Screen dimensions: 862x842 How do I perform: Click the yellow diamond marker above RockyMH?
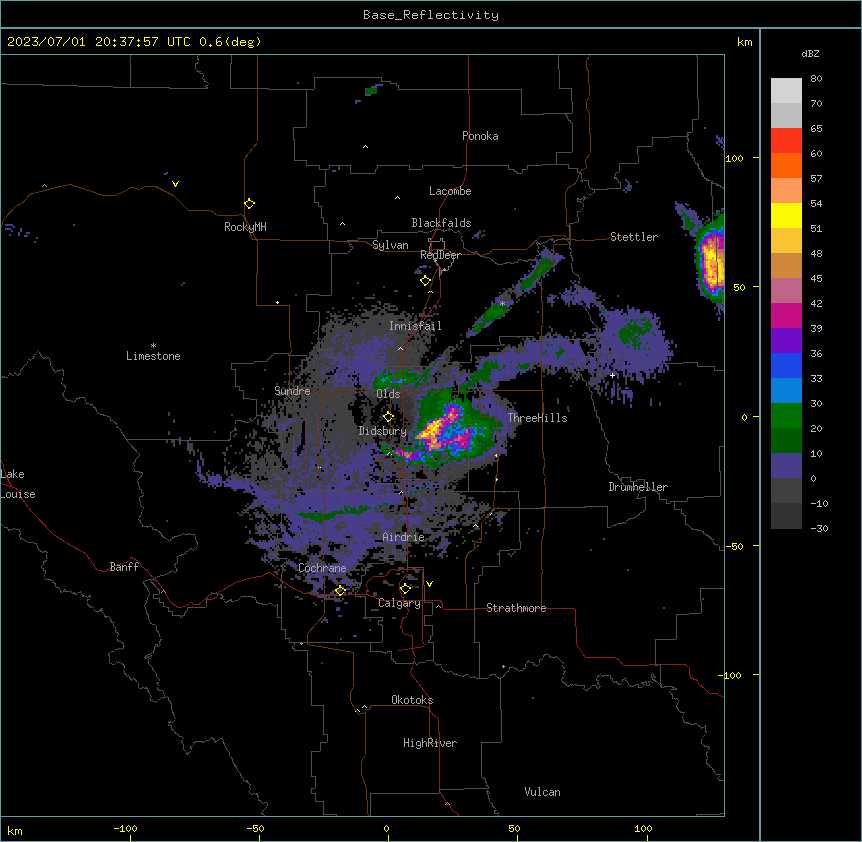249,204
